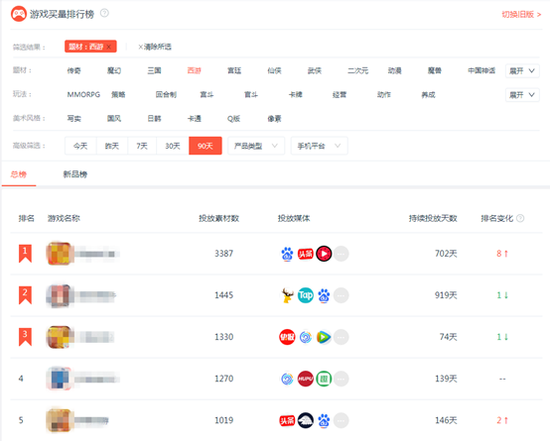Viewport: 550px width, 441px height.
Task: Click the deer media icon in rank 2 row
Action: (287, 295)
